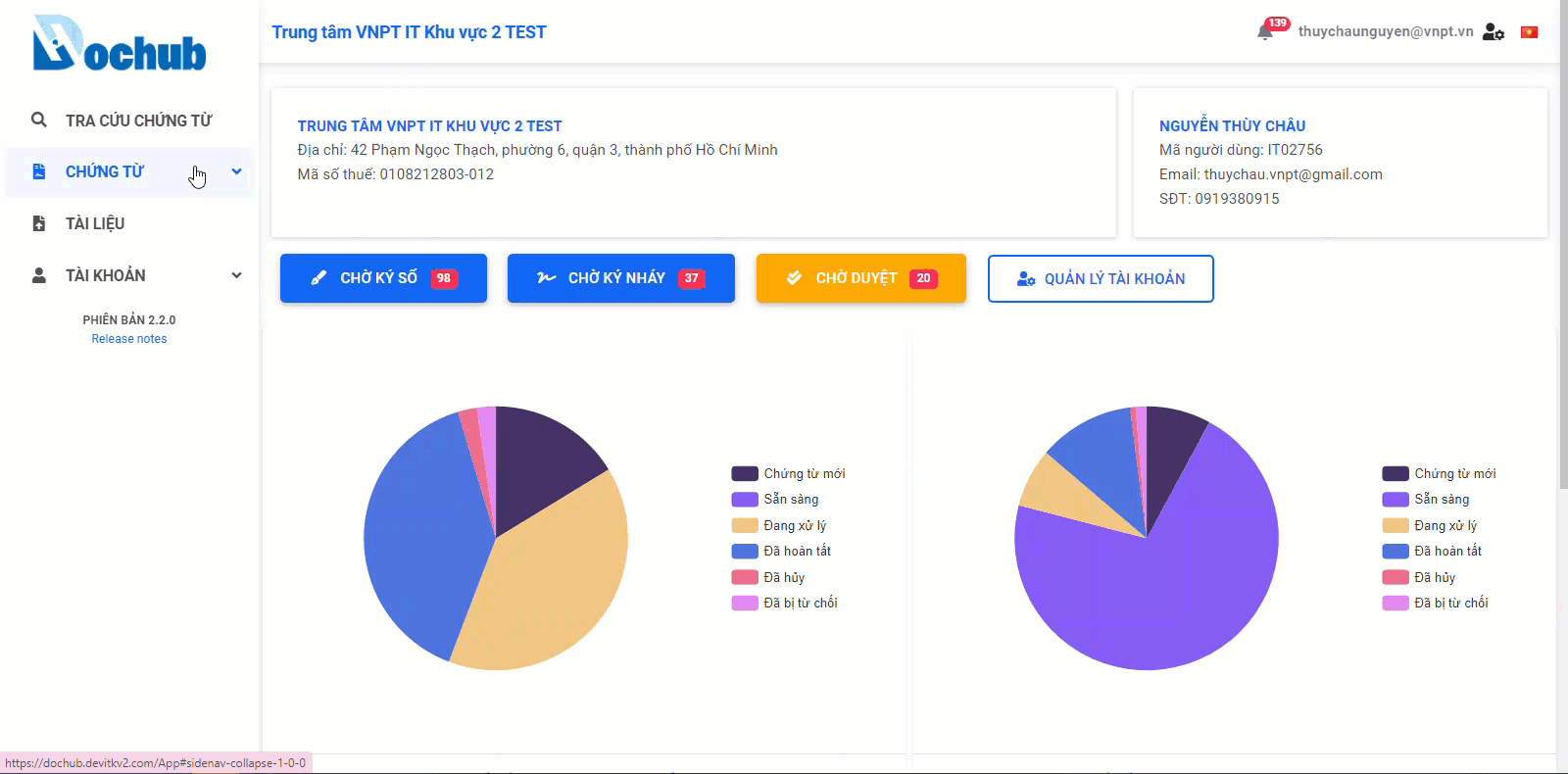Click header title Trung tâm VNPT IT Khu vực 2 TEST
This screenshot has height=774, width=1568.
(409, 32)
